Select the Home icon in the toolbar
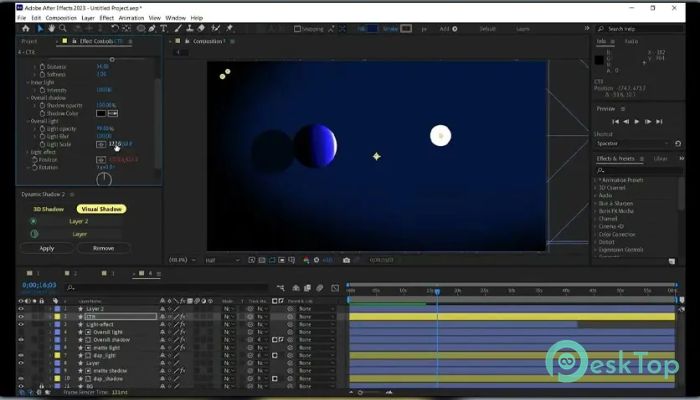Screen dimensions: 700x400 coord(26,29)
